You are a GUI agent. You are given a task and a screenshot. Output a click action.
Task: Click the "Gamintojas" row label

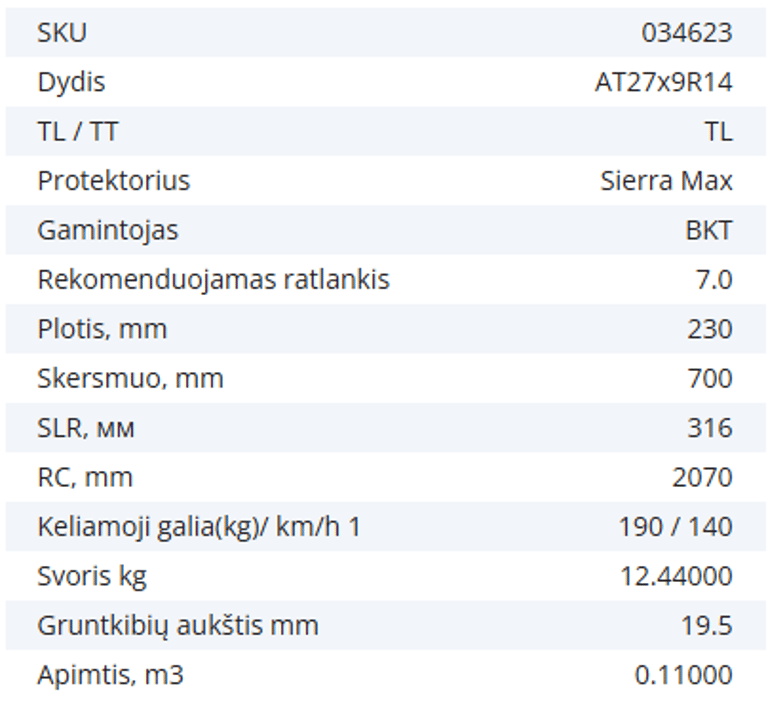(107, 230)
